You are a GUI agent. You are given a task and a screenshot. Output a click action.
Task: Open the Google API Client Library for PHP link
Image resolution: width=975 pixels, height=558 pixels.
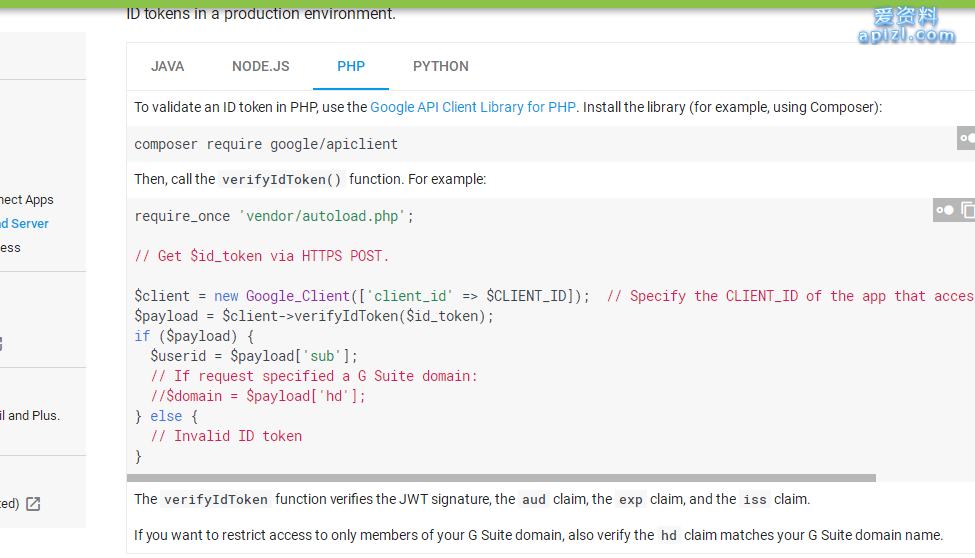tap(473, 107)
